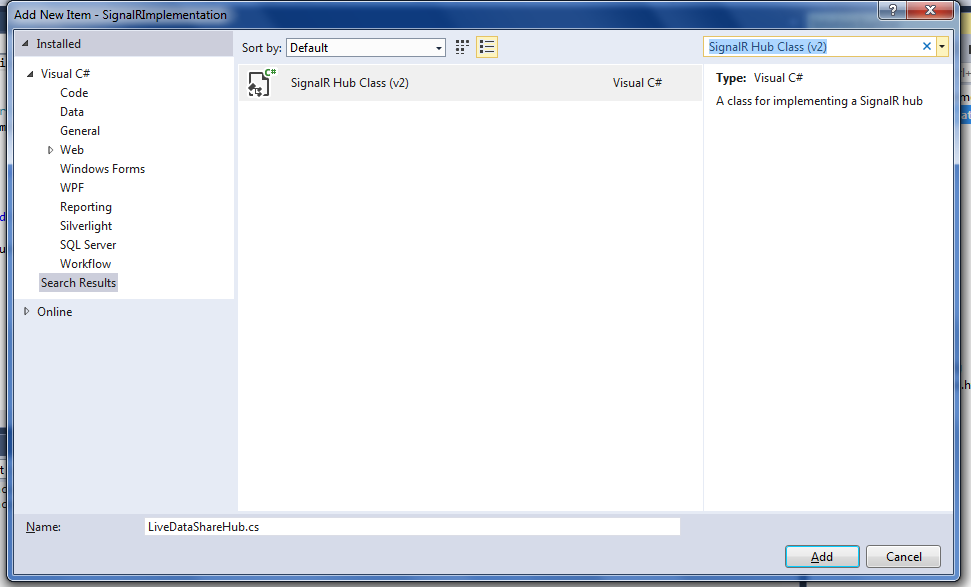Select the Search Results node
This screenshot has width=971, height=587.
point(79,283)
